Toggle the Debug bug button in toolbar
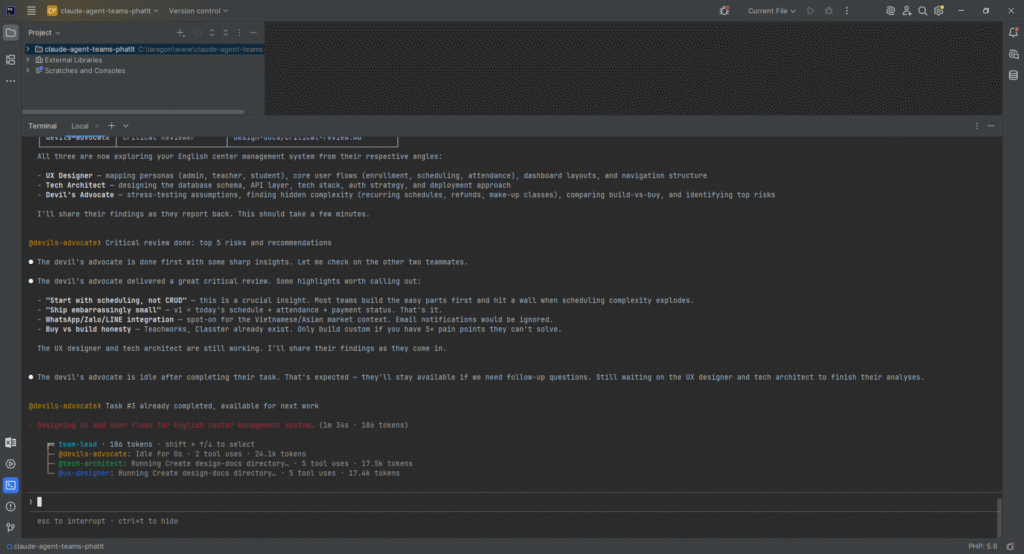Image resolution: width=1024 pixels, height=554 pixels. point(827,11)
